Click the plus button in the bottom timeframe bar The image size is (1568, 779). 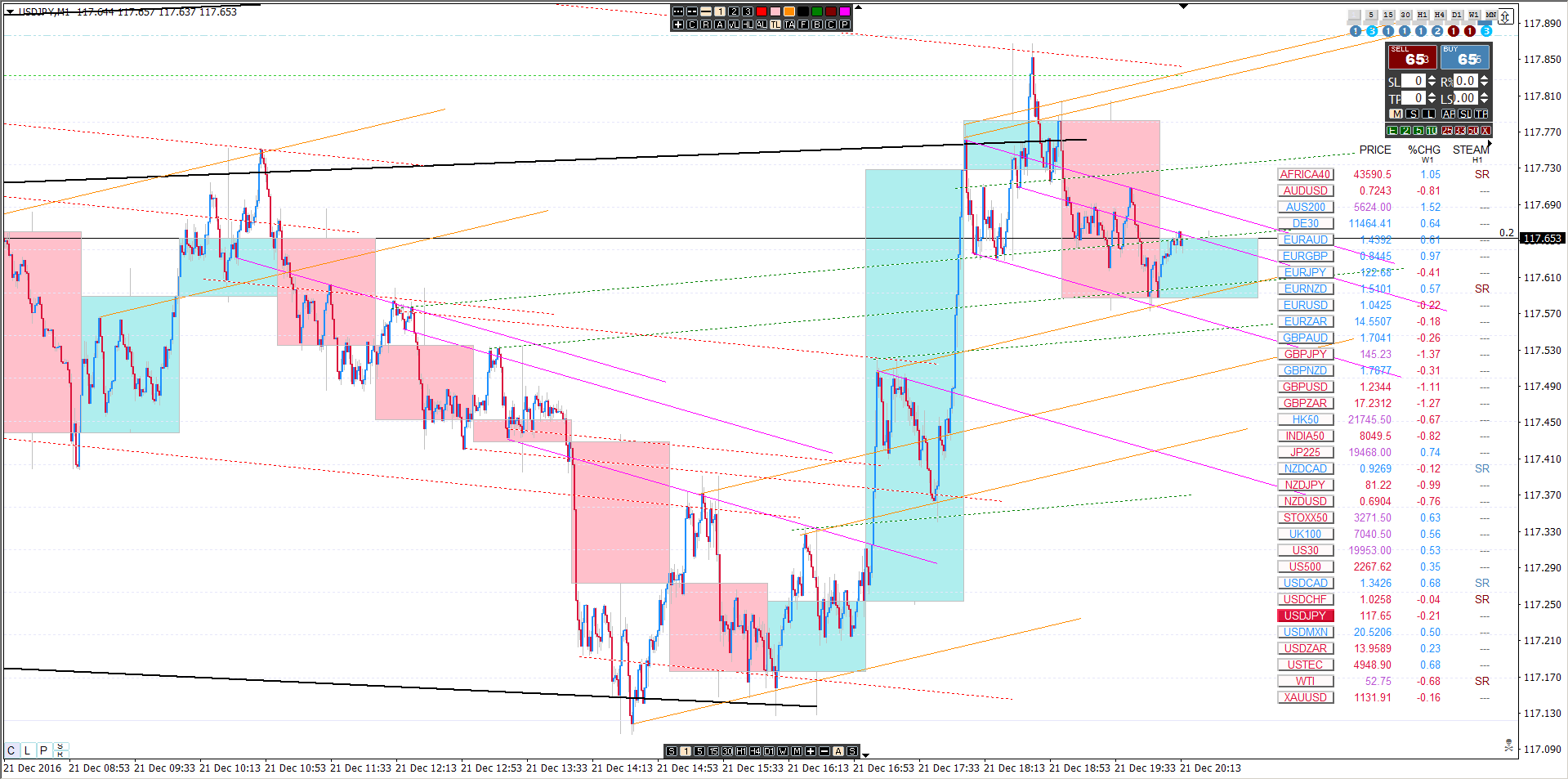[x=811, y=751]
